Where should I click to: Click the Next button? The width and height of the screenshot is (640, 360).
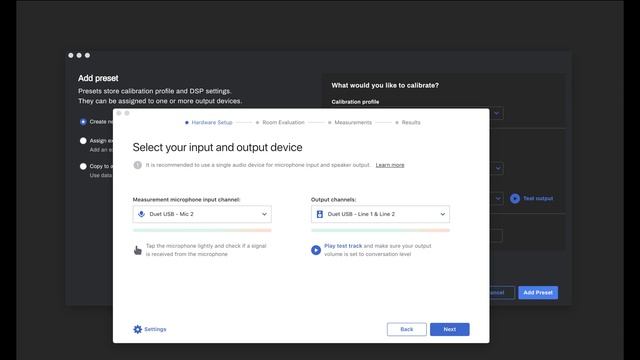tap(449, 329)
